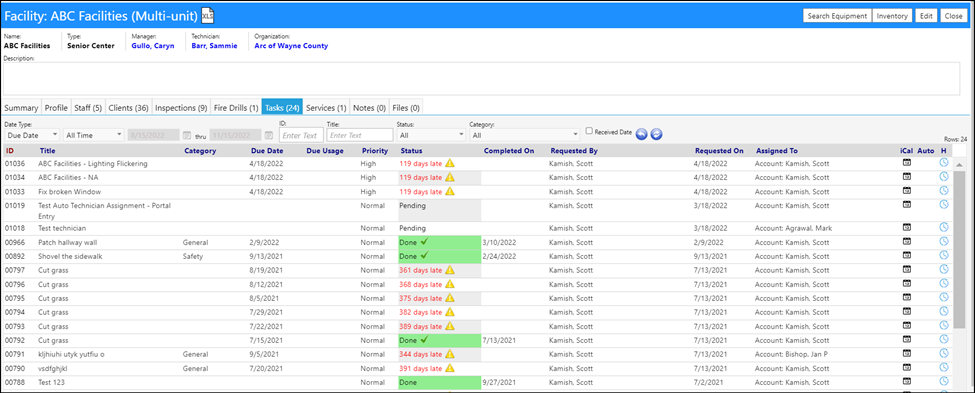This screenshot has height=393, width=975.
Task: Open calendar picker for start date 8/15/2022
Action: [x=187, y=135]
